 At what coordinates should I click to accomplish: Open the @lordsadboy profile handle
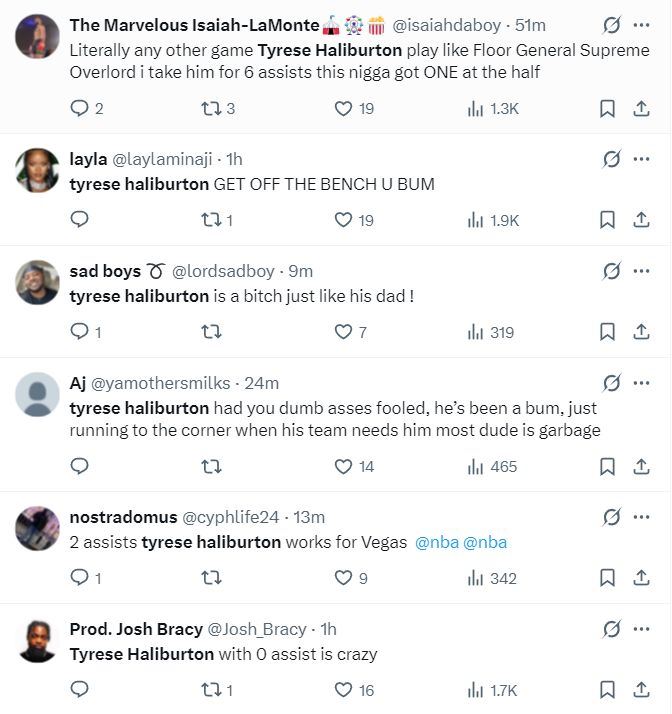(228, 271)
